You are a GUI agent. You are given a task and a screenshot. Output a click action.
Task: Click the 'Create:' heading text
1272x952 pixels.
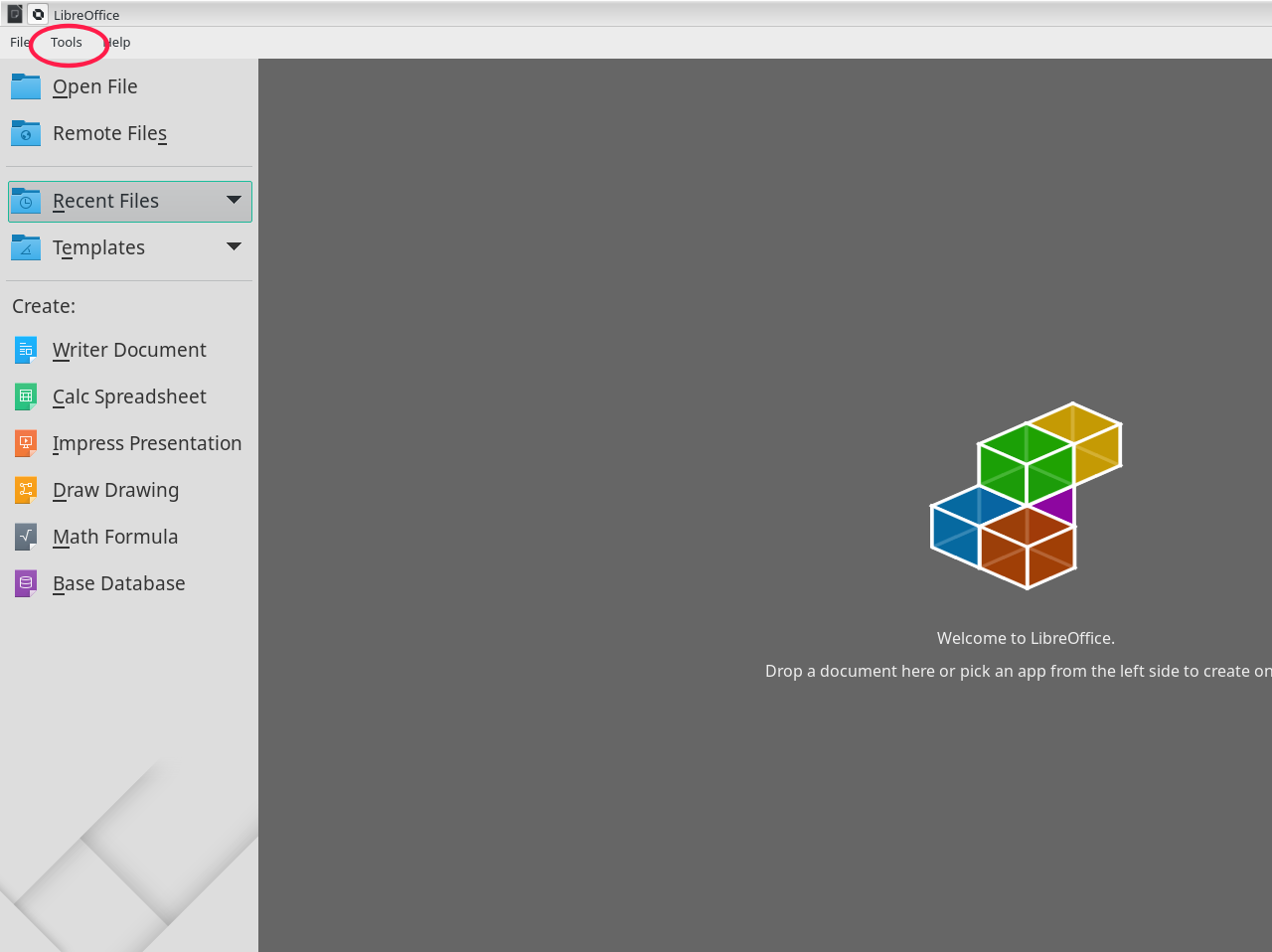pyautogui.click(x=44, y=306)
